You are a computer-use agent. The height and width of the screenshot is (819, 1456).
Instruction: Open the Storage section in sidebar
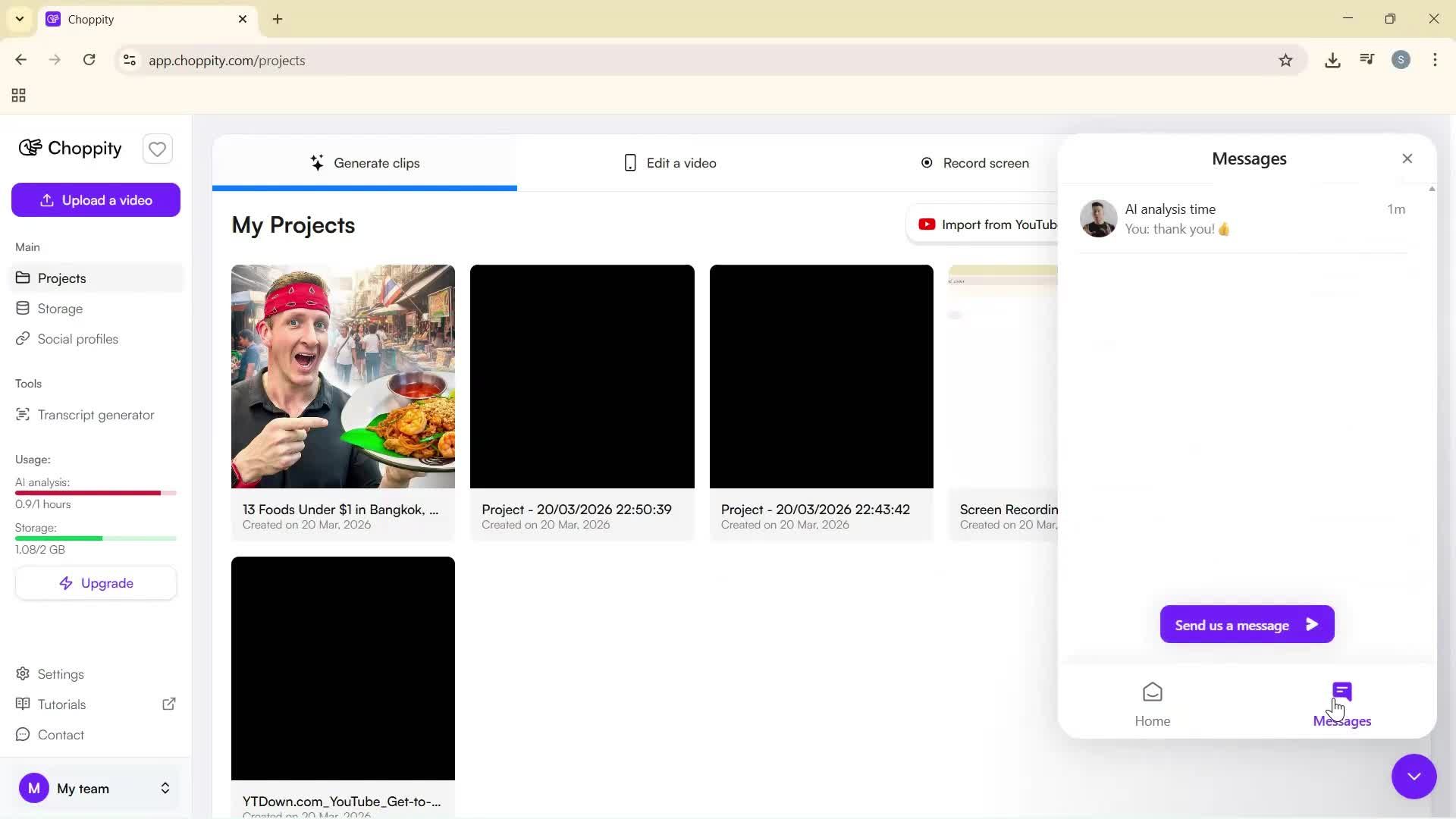61,308
